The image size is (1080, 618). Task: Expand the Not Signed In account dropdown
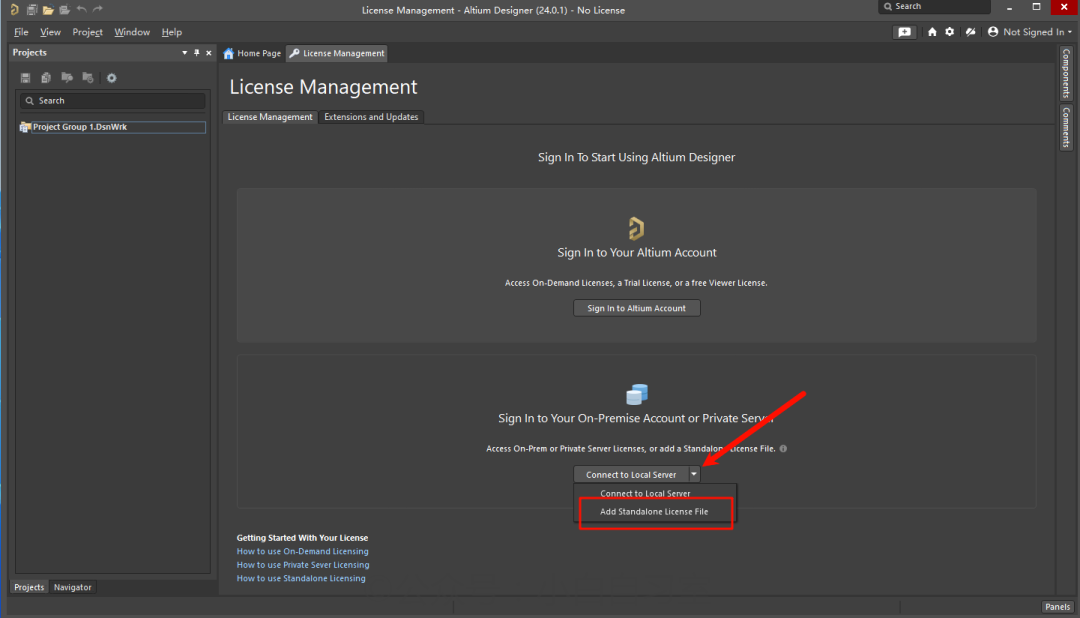[x=1070, y=32]
